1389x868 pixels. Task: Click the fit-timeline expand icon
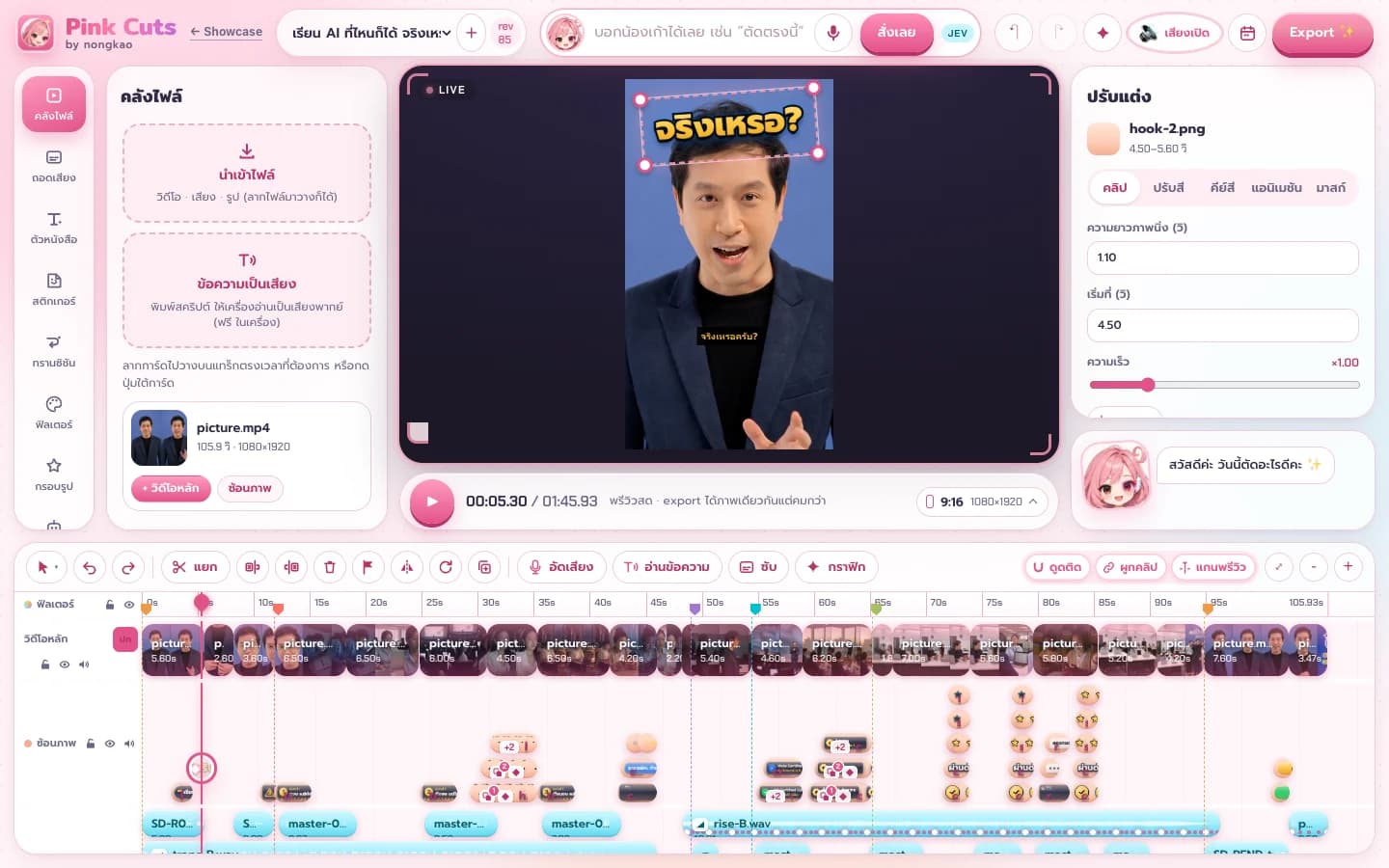click(1279, 567)
